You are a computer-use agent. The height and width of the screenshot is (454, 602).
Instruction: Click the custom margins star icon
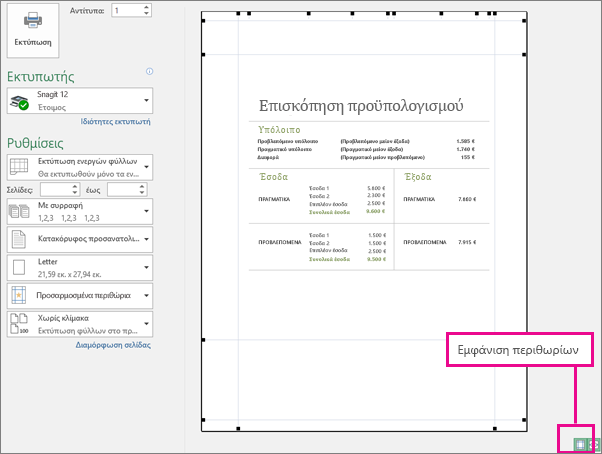point(18,296)
